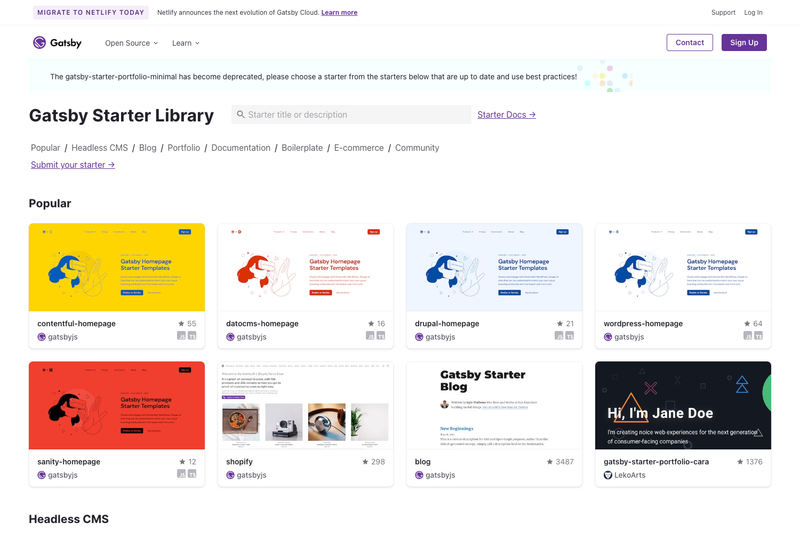Jump to the Documentation category

241,148
